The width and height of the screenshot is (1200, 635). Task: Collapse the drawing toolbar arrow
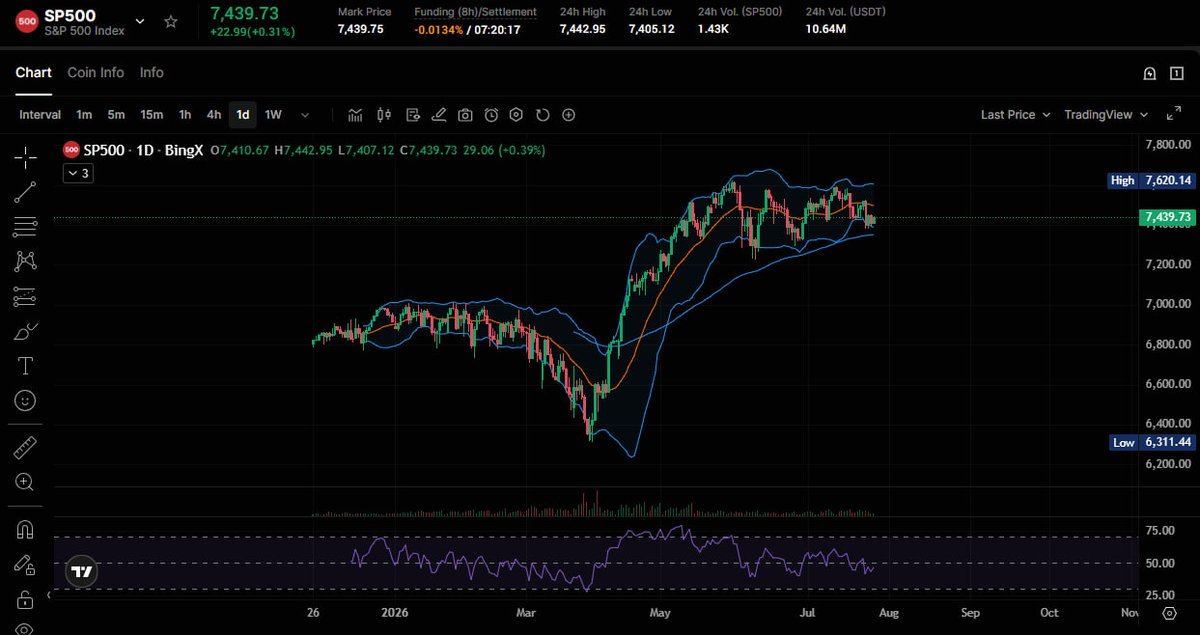coord(50,597)
